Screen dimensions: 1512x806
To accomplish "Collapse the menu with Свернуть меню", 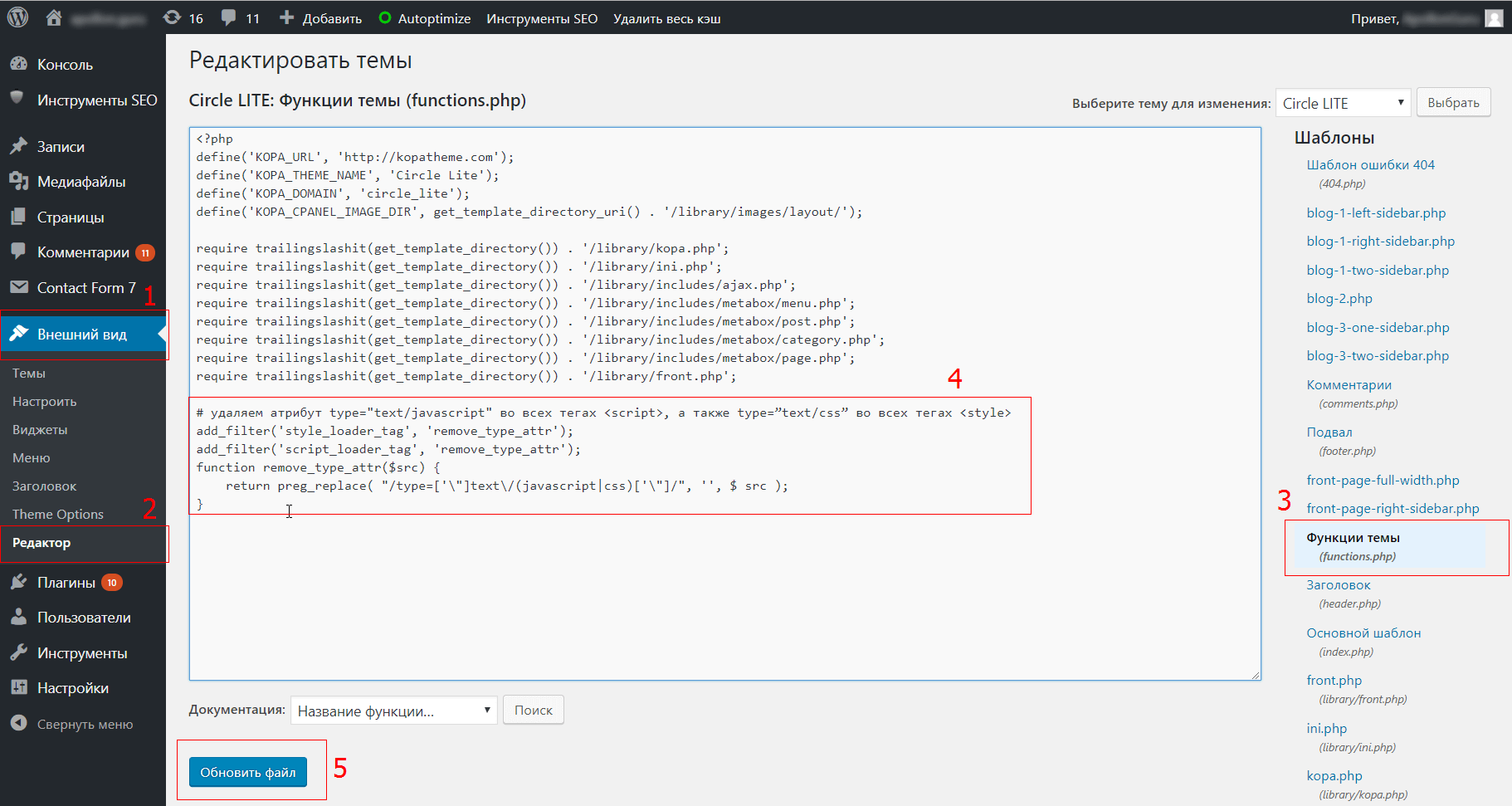I will pos(72,724).
